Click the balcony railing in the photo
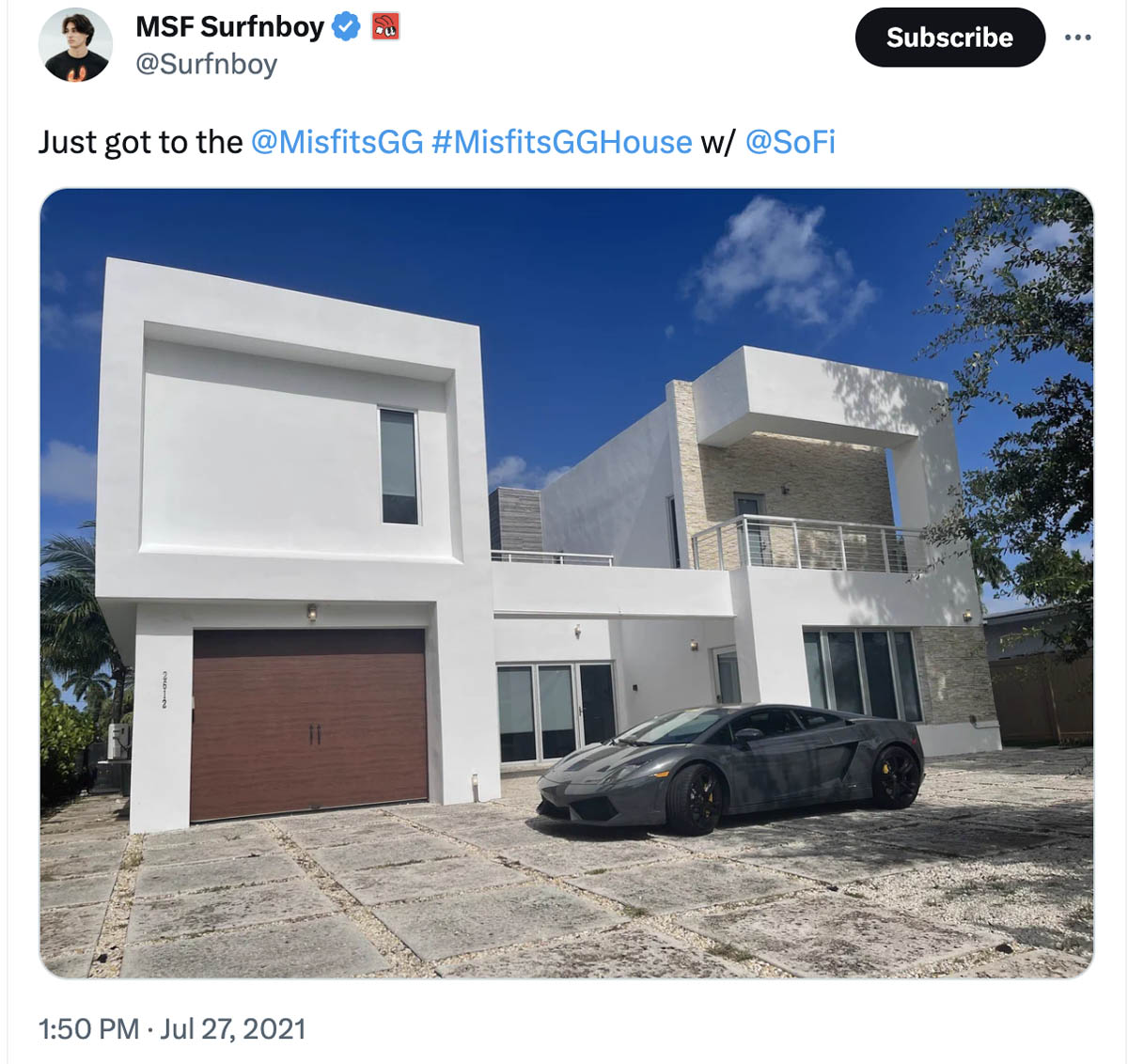Screen dimensions: 1128x1064 (x=810, y=543)
